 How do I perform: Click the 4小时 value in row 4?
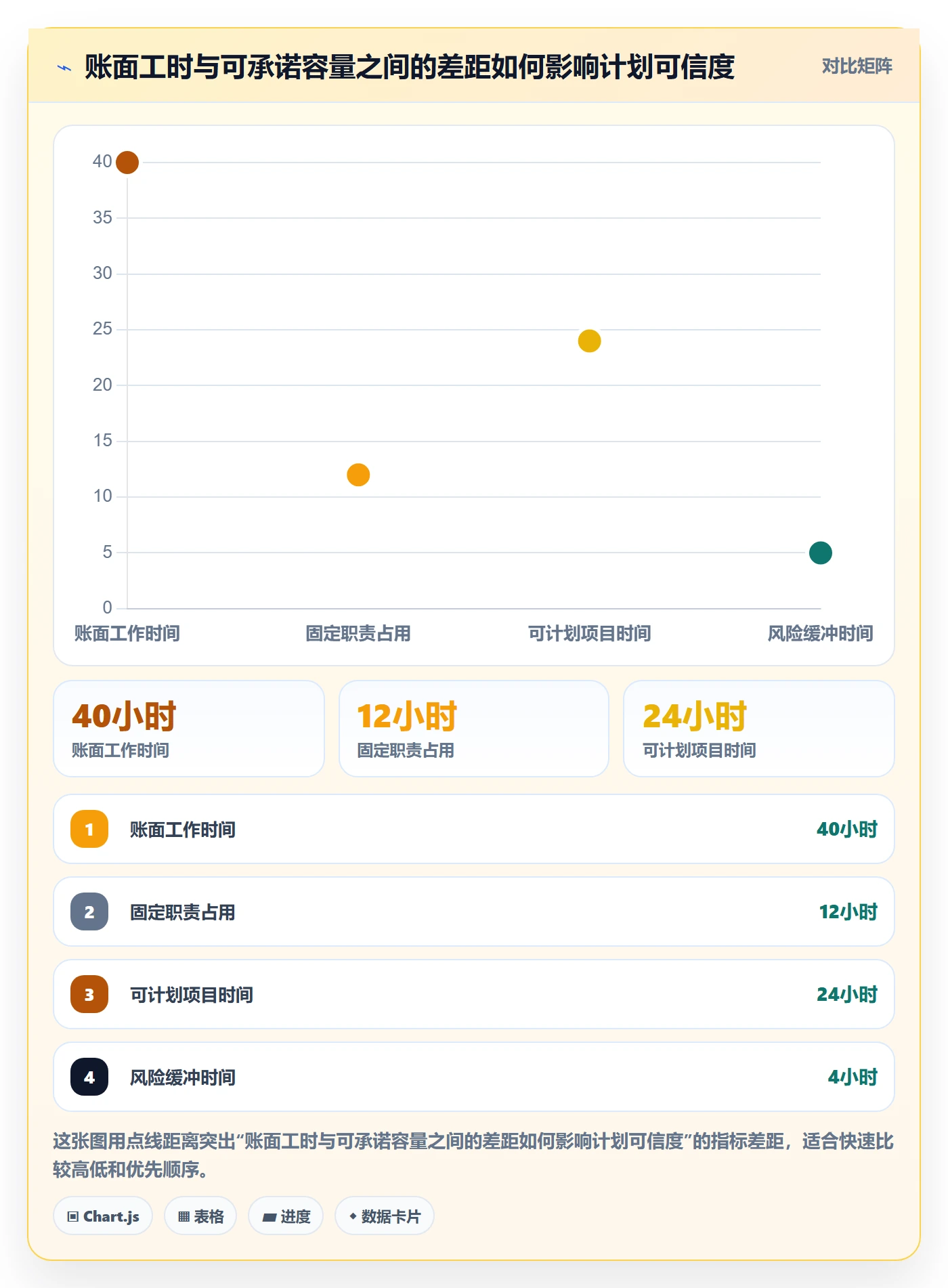click(853, 1077)
